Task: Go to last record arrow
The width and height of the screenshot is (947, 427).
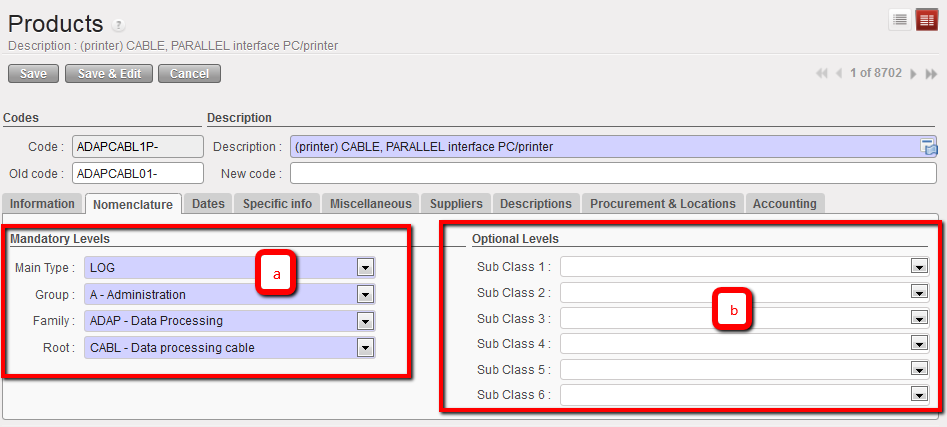Action: [930, 74]
